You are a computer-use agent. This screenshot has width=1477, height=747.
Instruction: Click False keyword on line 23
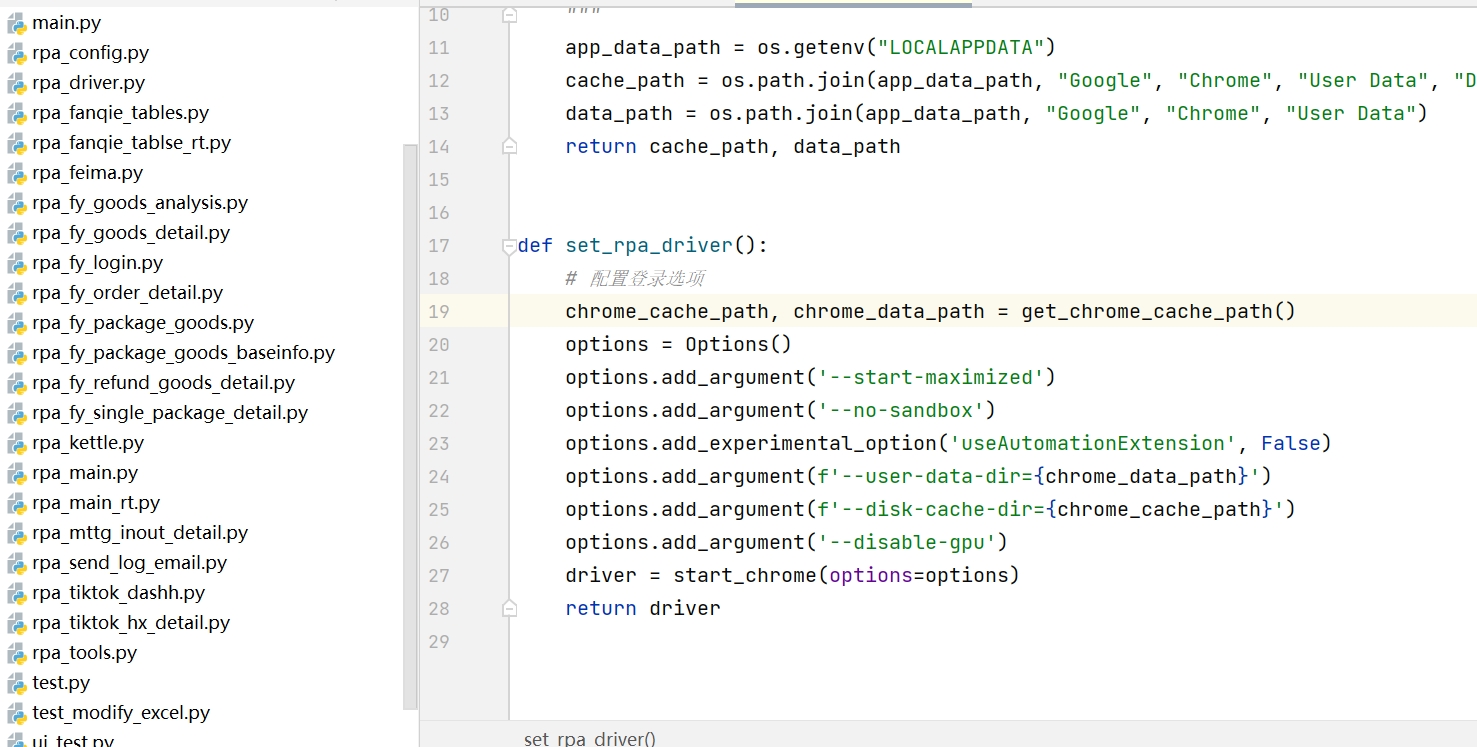point(1291,443)
